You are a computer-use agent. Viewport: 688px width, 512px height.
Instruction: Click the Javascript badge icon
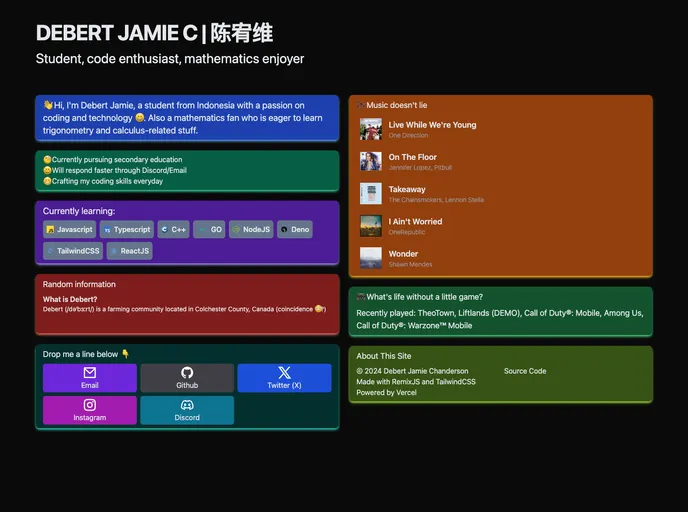point(50,230)
